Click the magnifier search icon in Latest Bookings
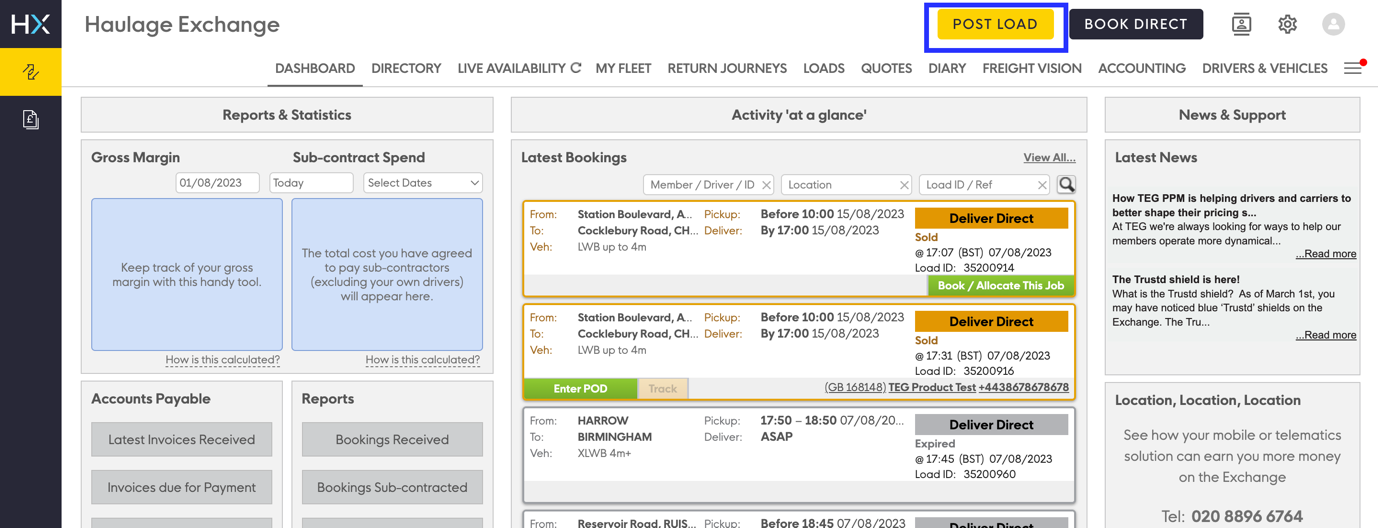The height and width of the screenshot is (528, 1378). coord(1066,184)
